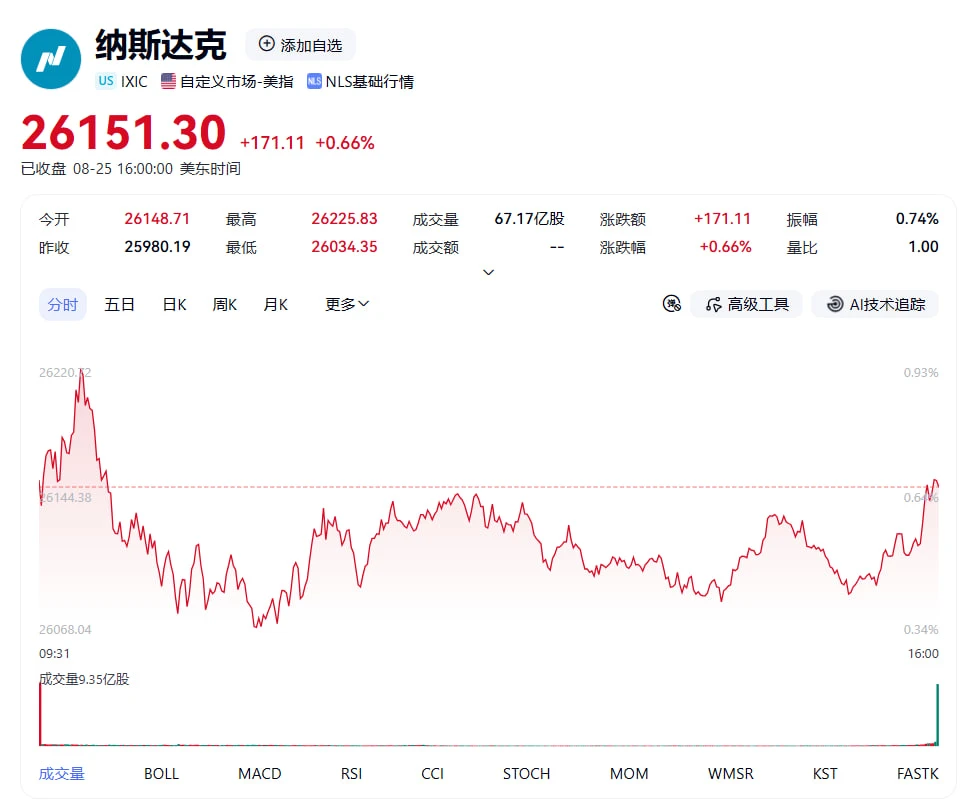The height and width of the screenshot is (808, 969).
Task: Select the WMSR indicator tab
Action: (x=730, y=773)
